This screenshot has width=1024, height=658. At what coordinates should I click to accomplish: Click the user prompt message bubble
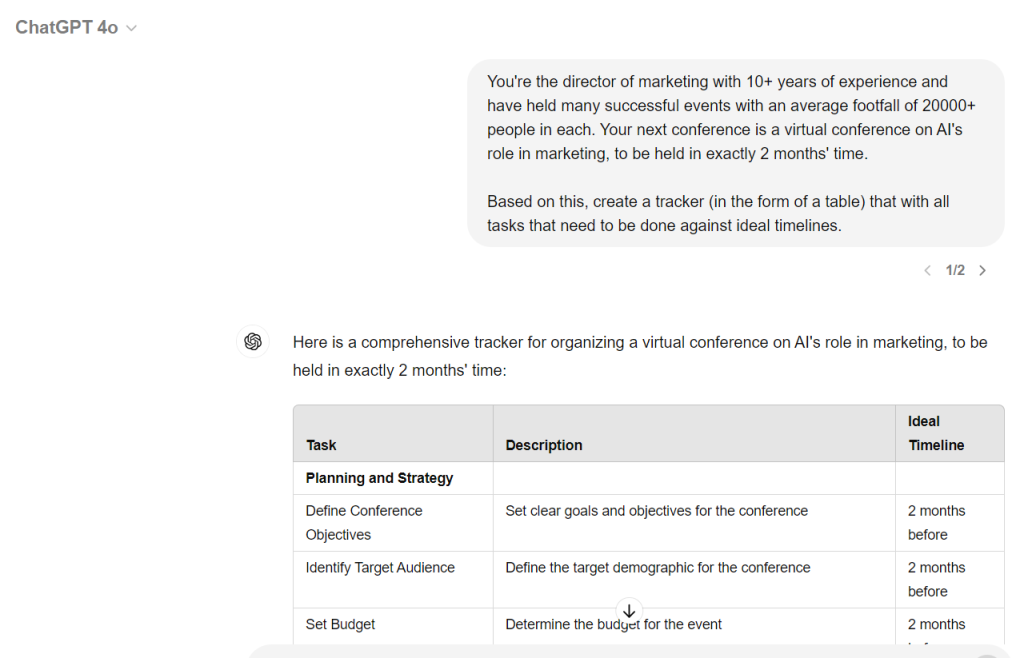point(735,153)
